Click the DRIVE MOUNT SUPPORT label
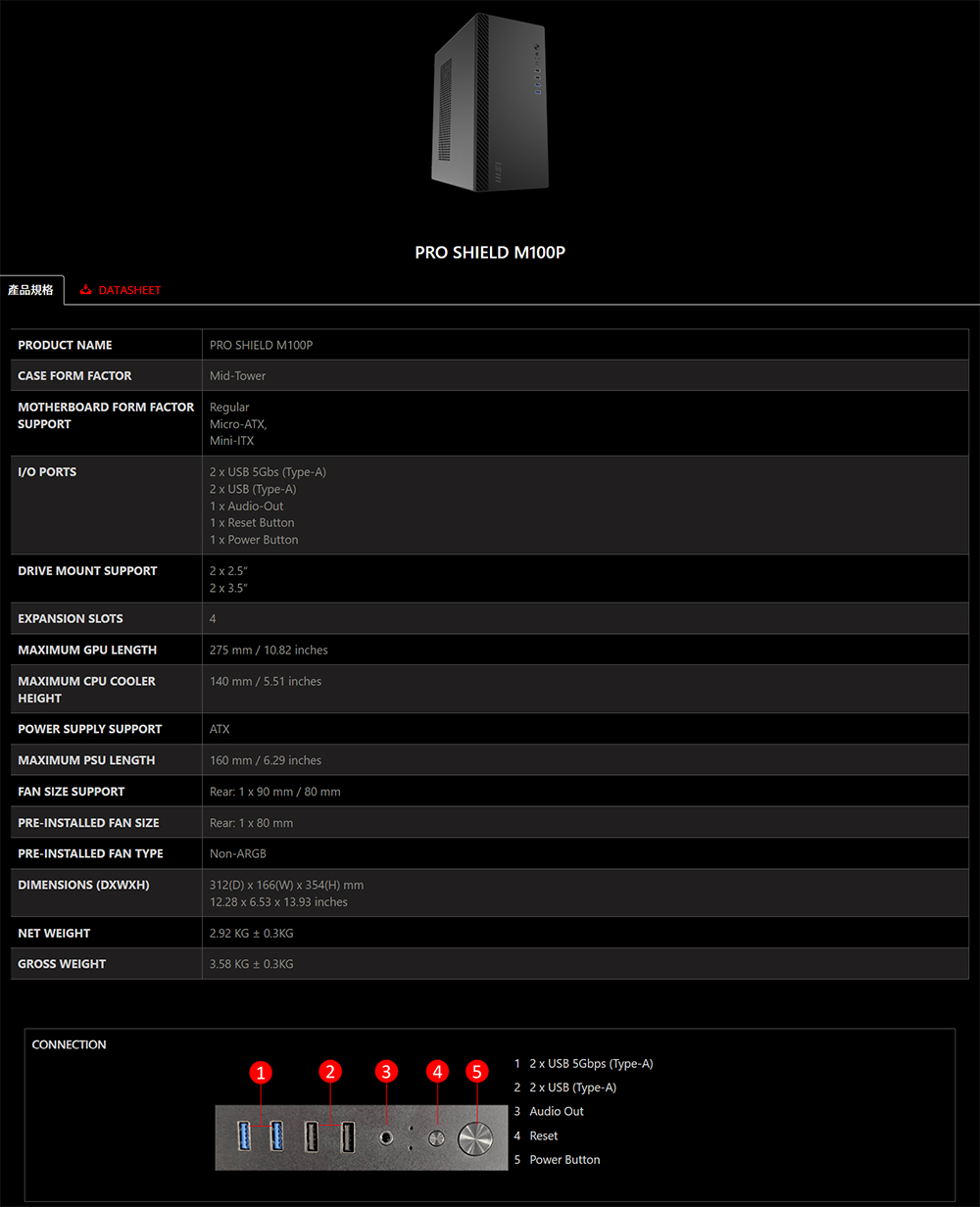Viewport: 980px width, 1207px height. point(87,571)
